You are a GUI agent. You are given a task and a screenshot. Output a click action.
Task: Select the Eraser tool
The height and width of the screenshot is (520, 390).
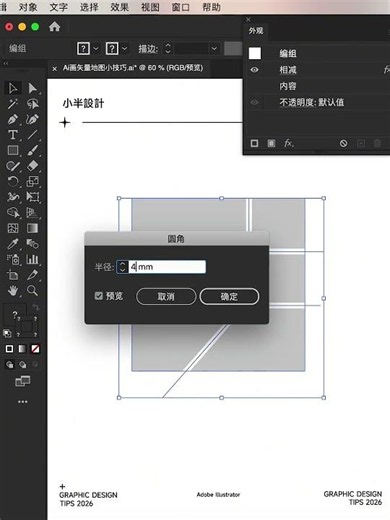tap(32, 166)
